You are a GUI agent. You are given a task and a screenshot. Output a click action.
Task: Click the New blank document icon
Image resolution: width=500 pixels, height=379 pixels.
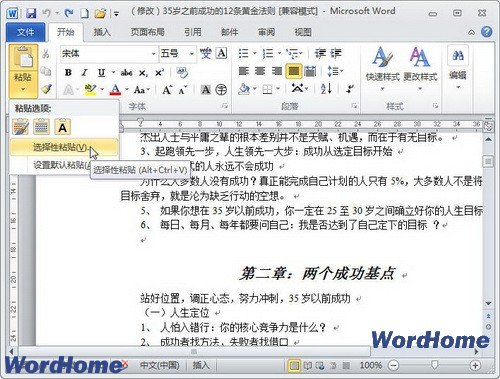(85, 13)
